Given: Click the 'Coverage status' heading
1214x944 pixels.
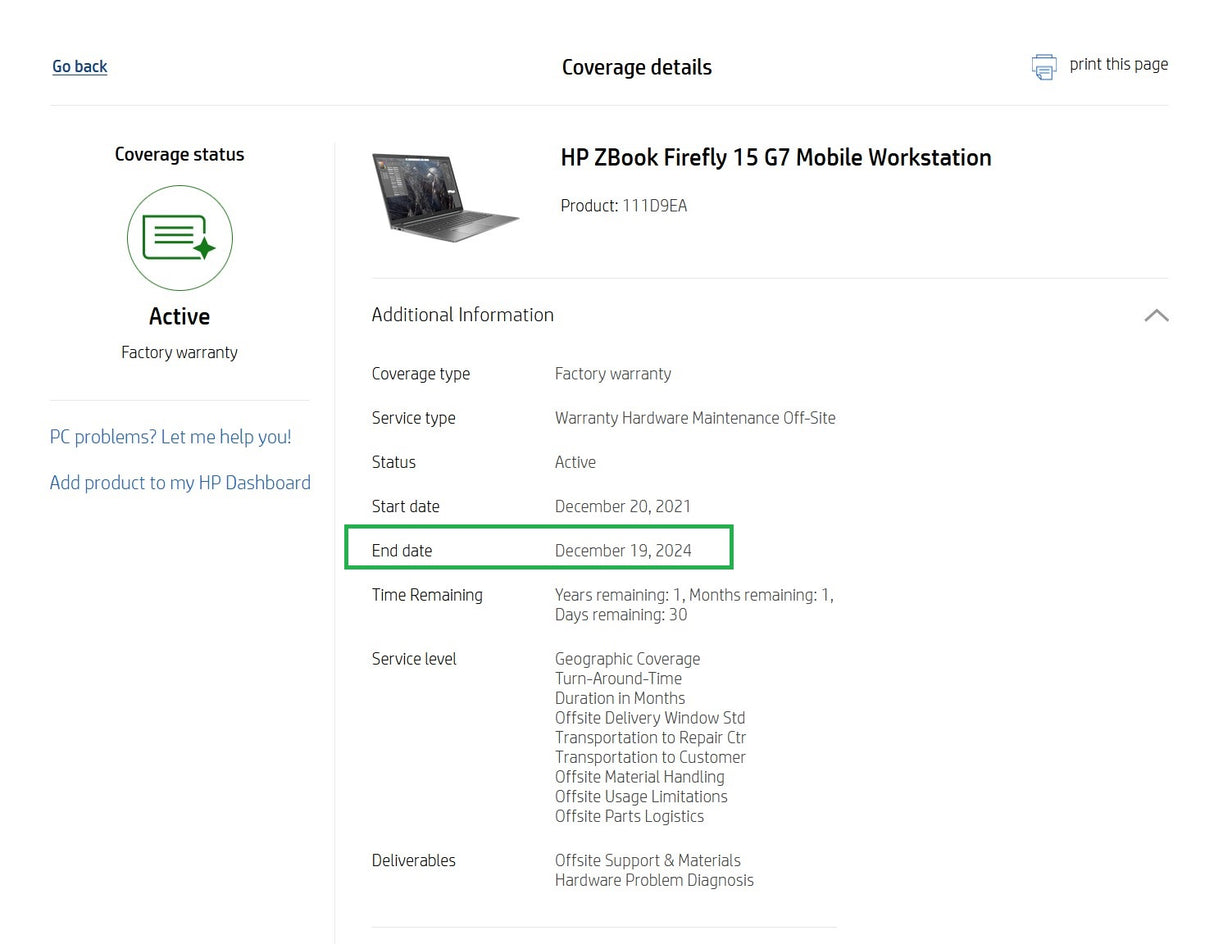Looking at the screenshot, I should click(180, 154).
